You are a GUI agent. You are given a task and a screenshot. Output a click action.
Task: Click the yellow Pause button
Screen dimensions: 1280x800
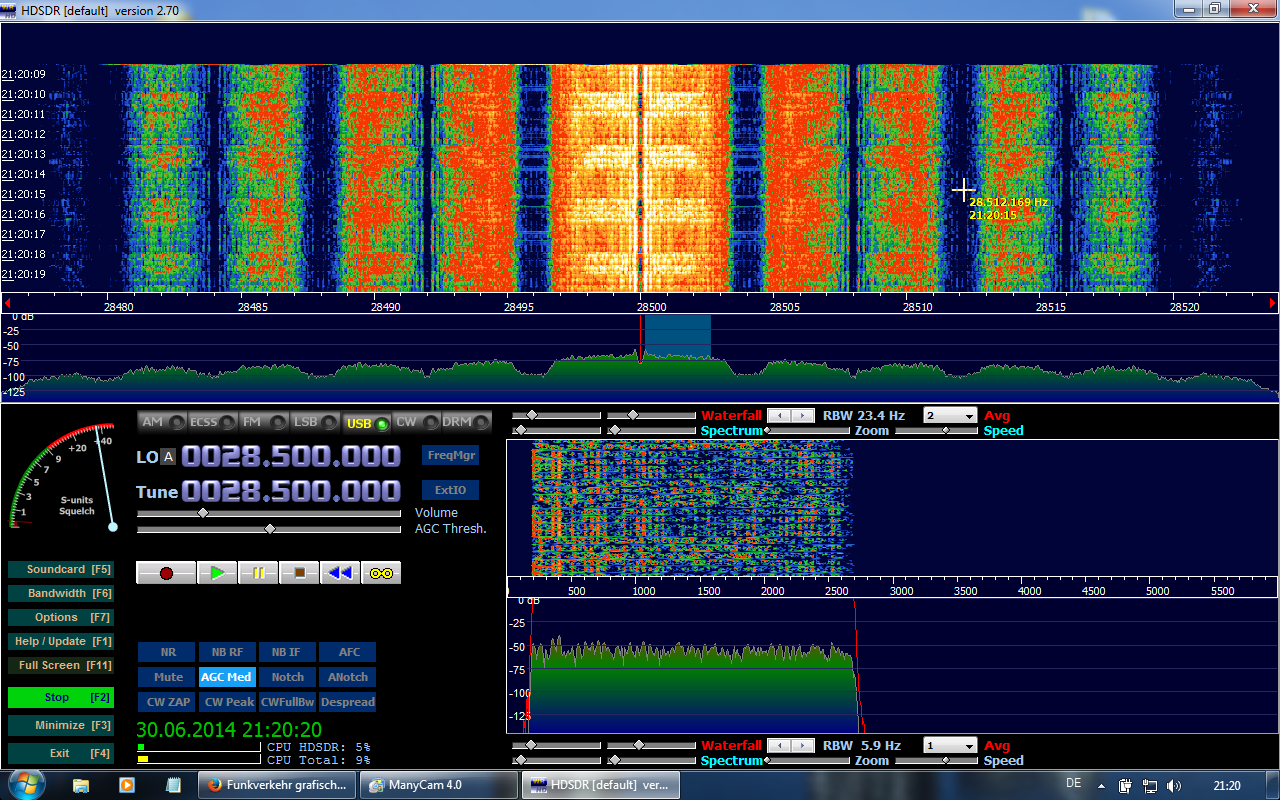point(258,573)
